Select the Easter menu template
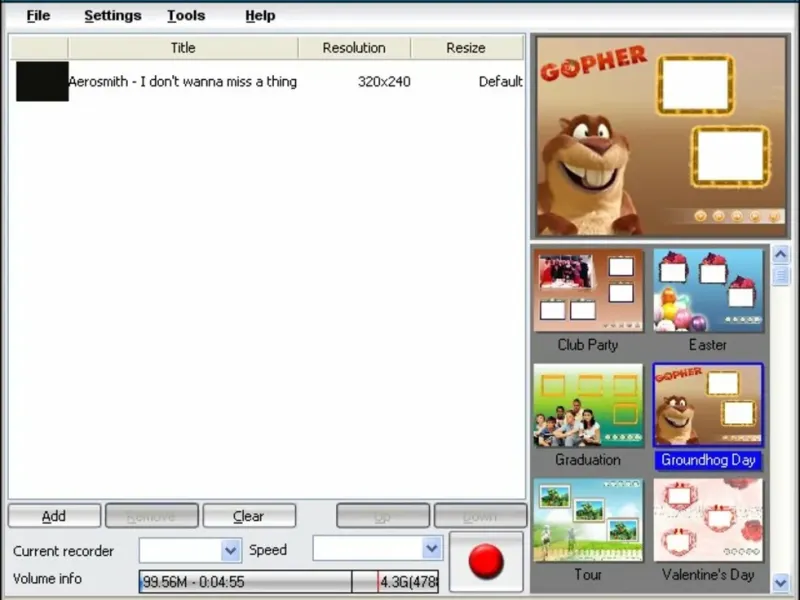Screen dimensions: 800x600 coord(708,290)
